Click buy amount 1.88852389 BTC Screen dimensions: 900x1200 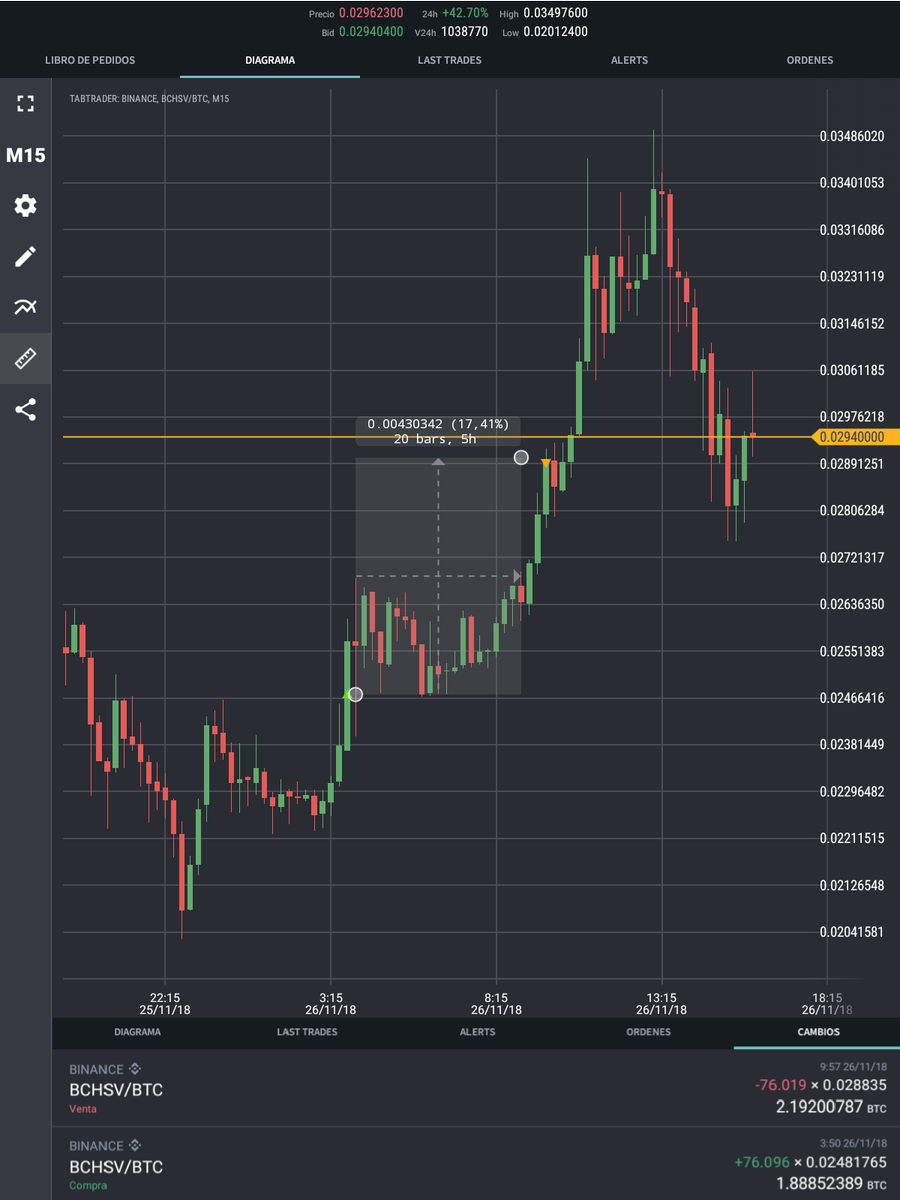tap(831, 1184)
